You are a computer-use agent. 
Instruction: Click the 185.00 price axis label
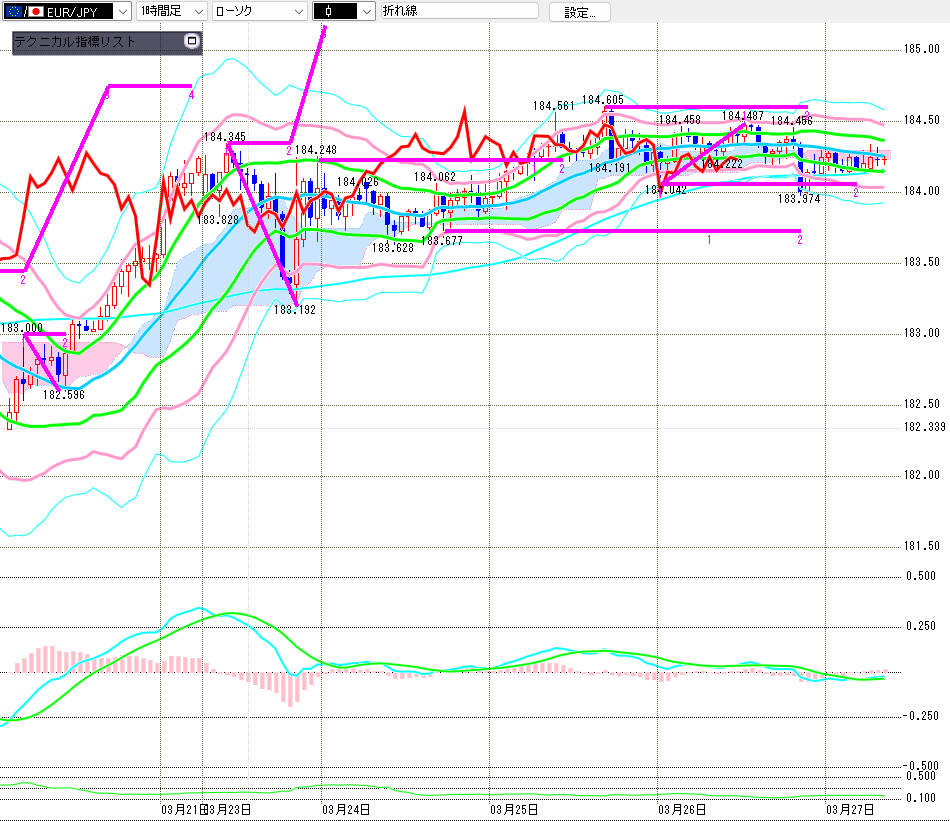(920, 49)
